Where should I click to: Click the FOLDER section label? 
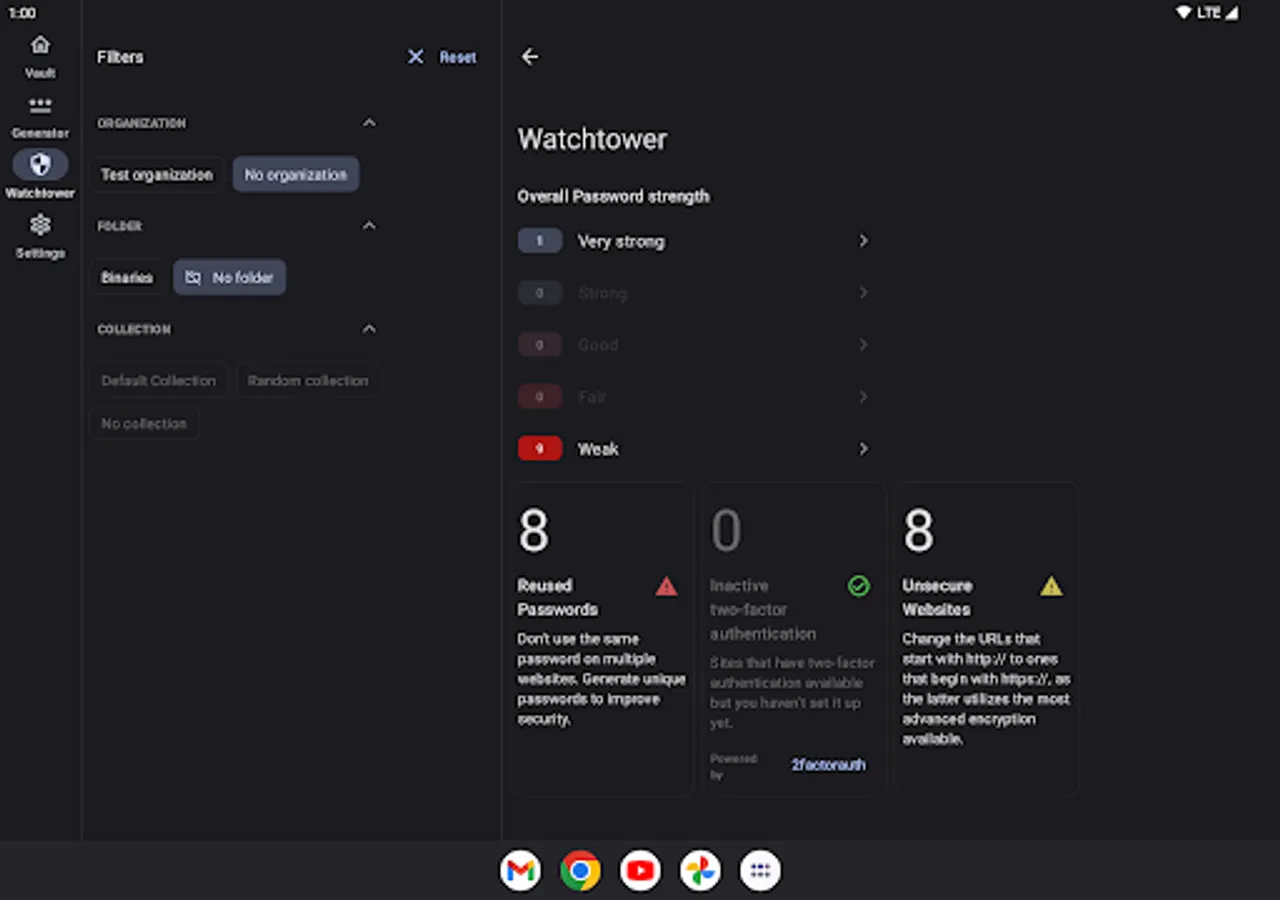119,226
